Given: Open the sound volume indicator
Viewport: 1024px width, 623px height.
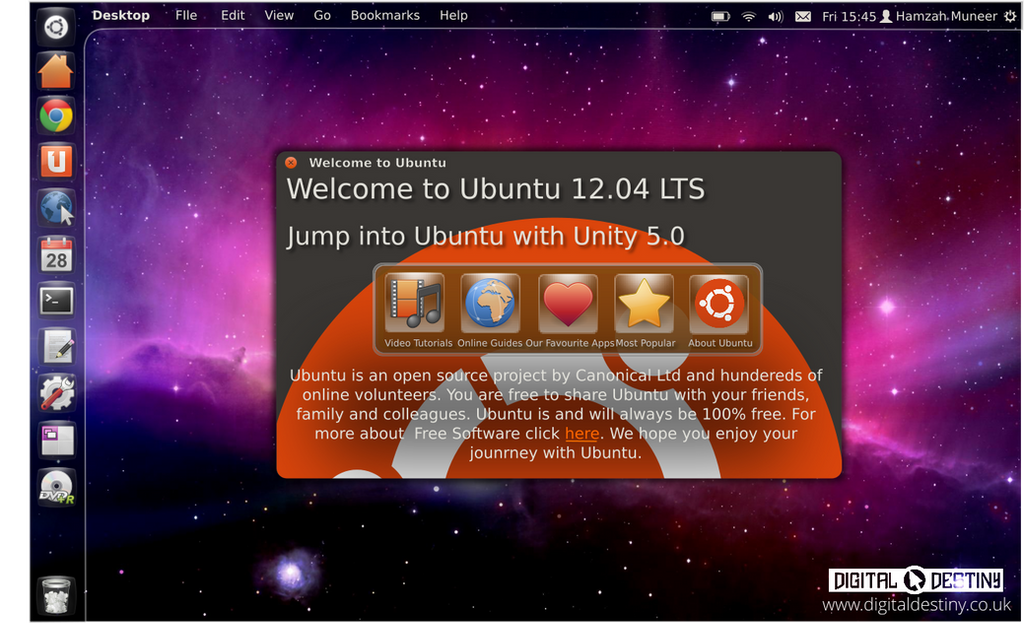Looking at the screenshot, I should point(775,16).
